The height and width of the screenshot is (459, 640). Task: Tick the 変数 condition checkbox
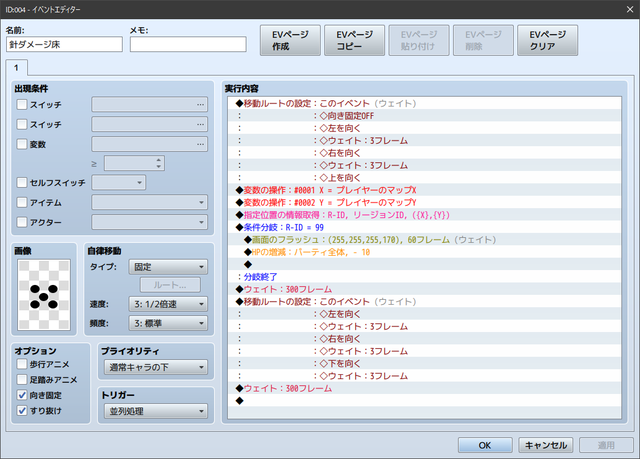point(22,144)
